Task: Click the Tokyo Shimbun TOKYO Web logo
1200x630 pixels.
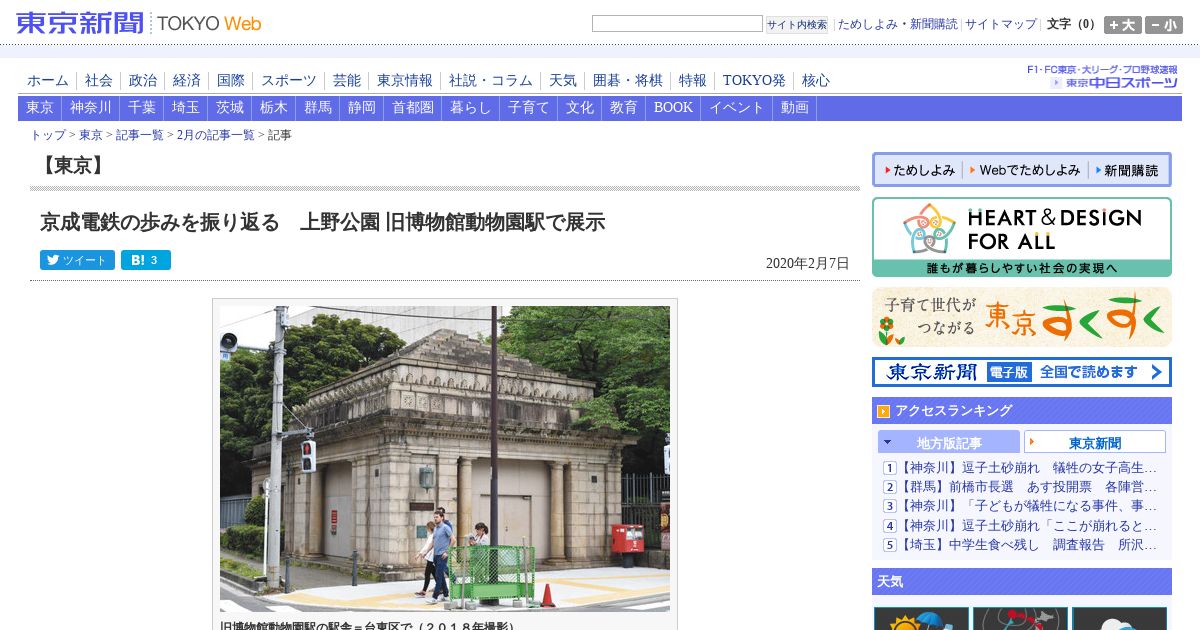Action: point(139,23)
